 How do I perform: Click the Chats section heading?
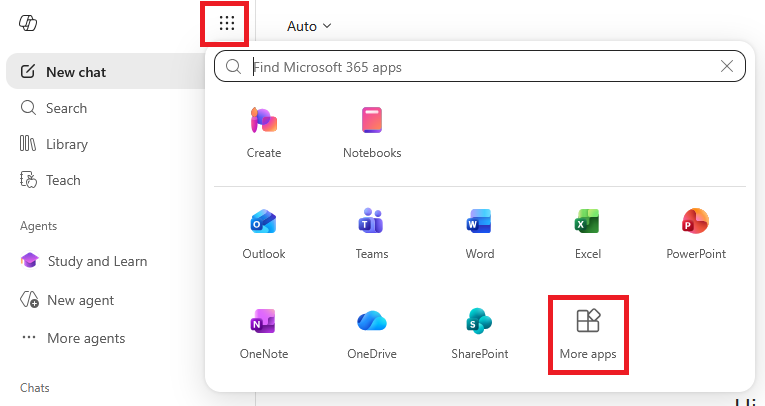pyautogui.click(x=35, y=388)
